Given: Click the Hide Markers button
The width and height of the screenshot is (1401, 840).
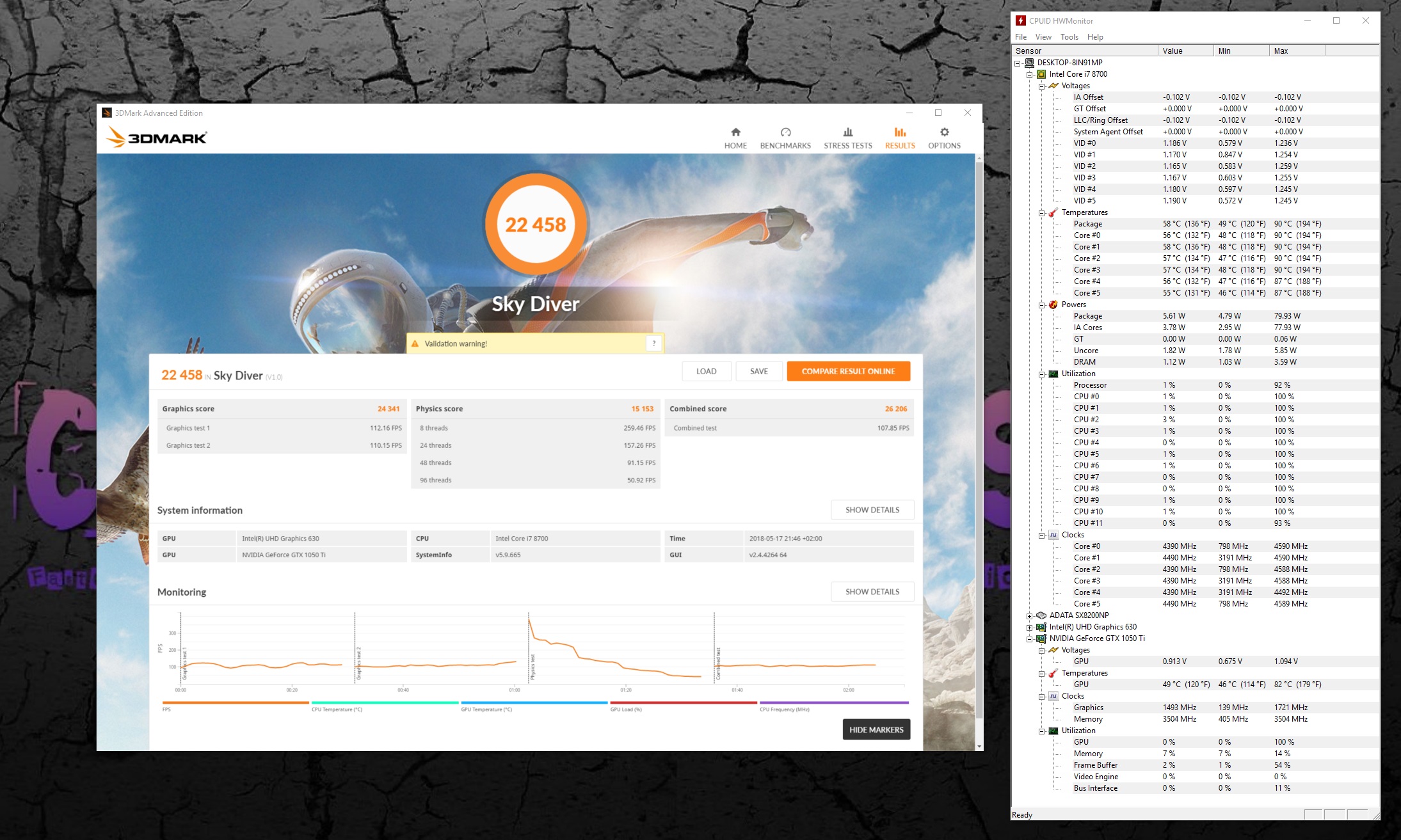Looking at the screenshot, I should (x=876, y=729).
